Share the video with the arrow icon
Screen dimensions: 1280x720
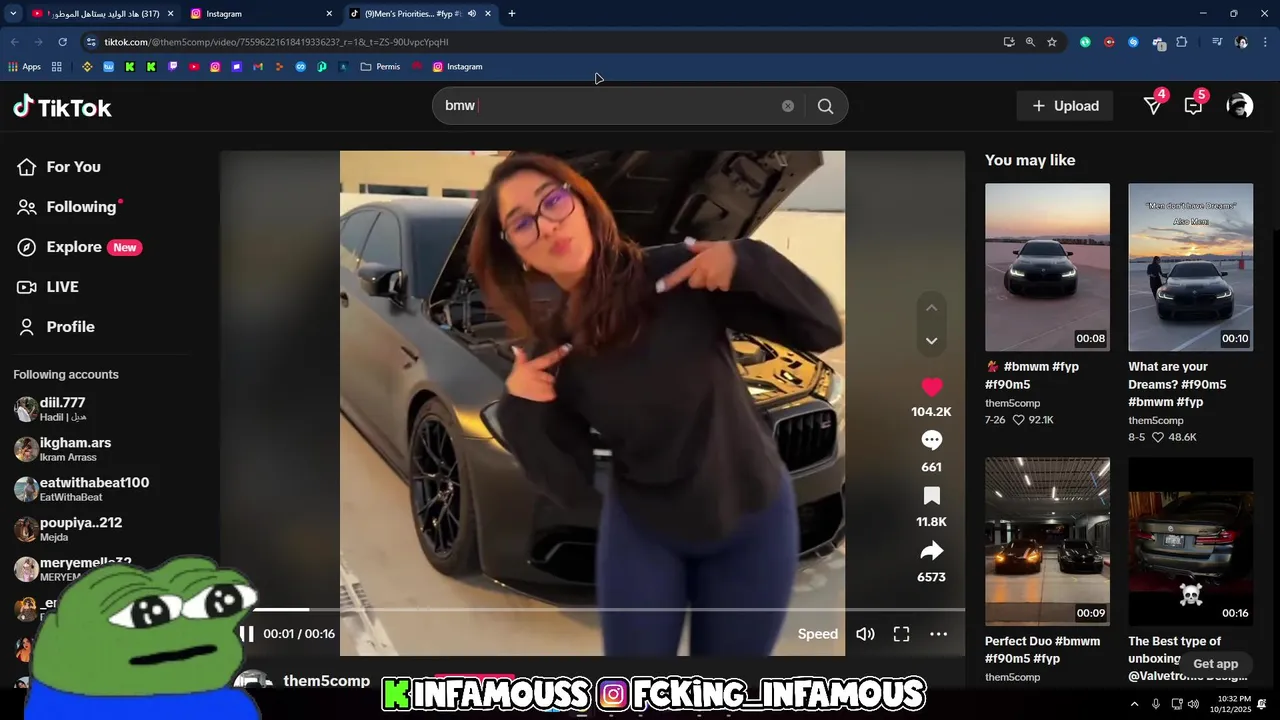[x=931, y=551]
